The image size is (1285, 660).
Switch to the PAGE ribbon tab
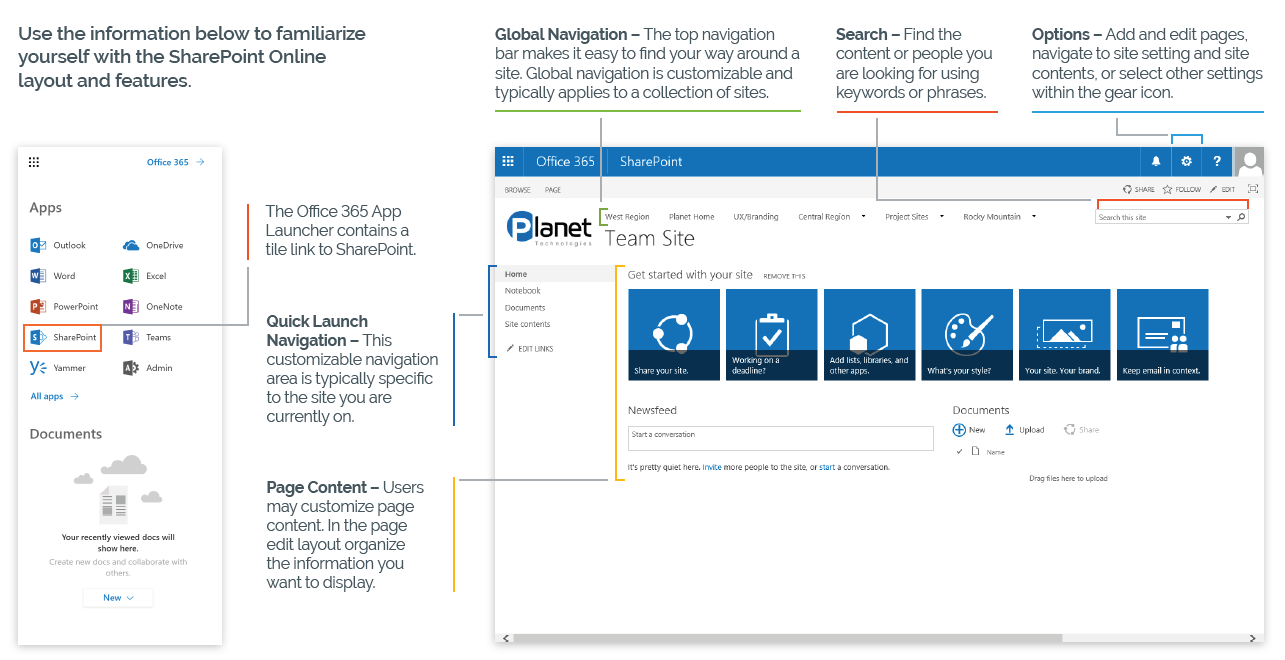(x=553, y=190)
